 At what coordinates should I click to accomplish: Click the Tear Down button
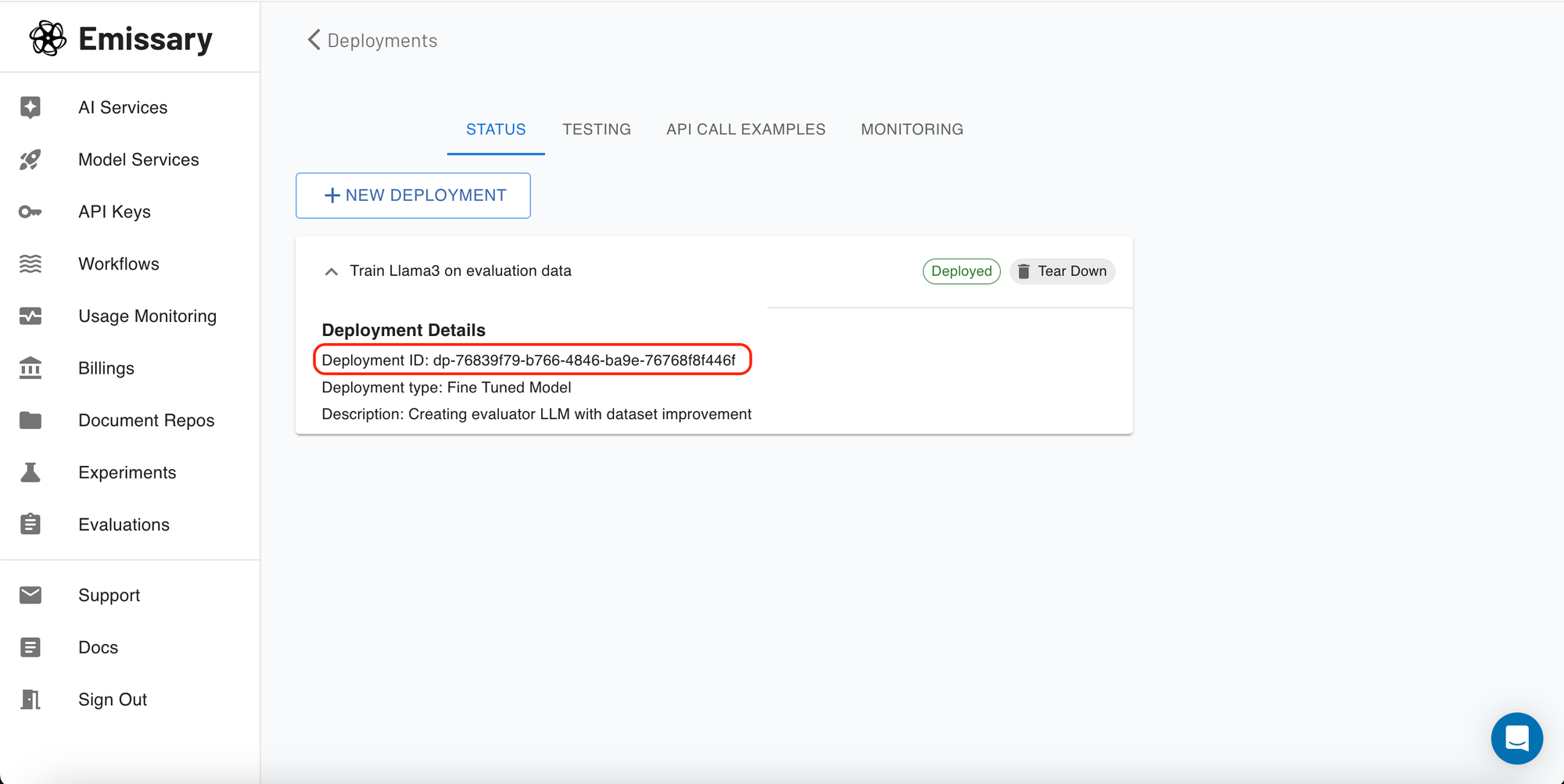1062,271
